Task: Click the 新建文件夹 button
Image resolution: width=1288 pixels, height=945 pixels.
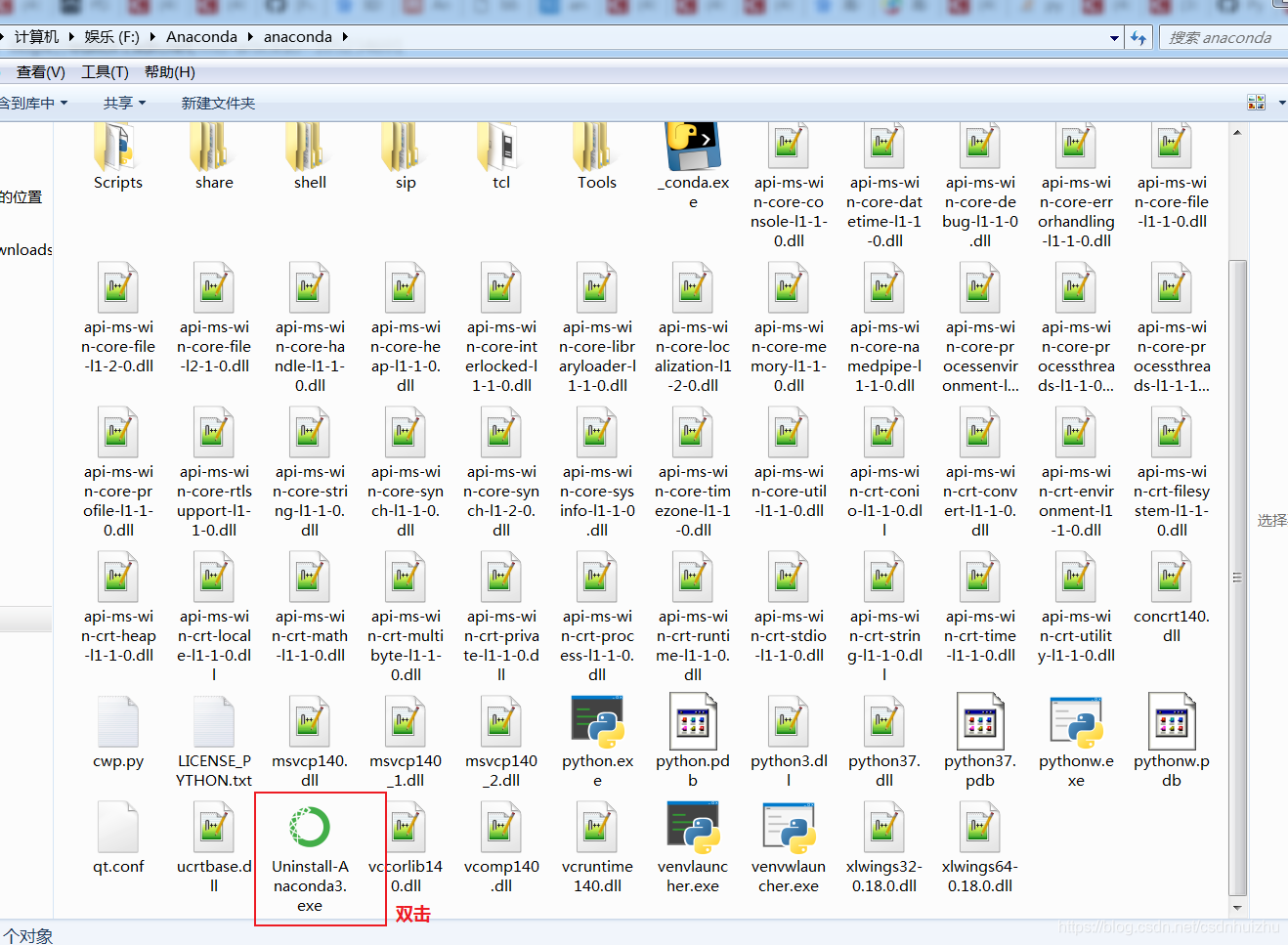Action: (x=218, y=103)
